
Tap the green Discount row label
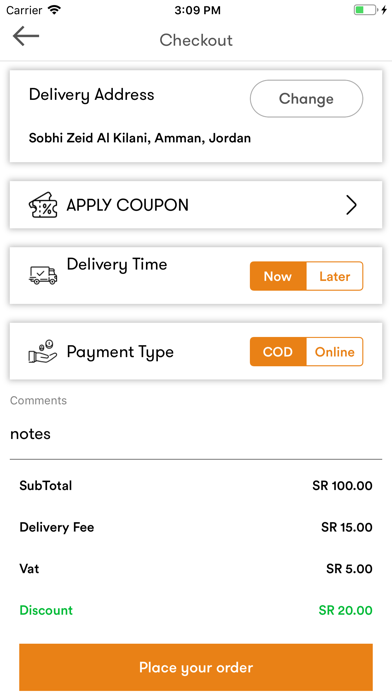[x=46, y=610]
